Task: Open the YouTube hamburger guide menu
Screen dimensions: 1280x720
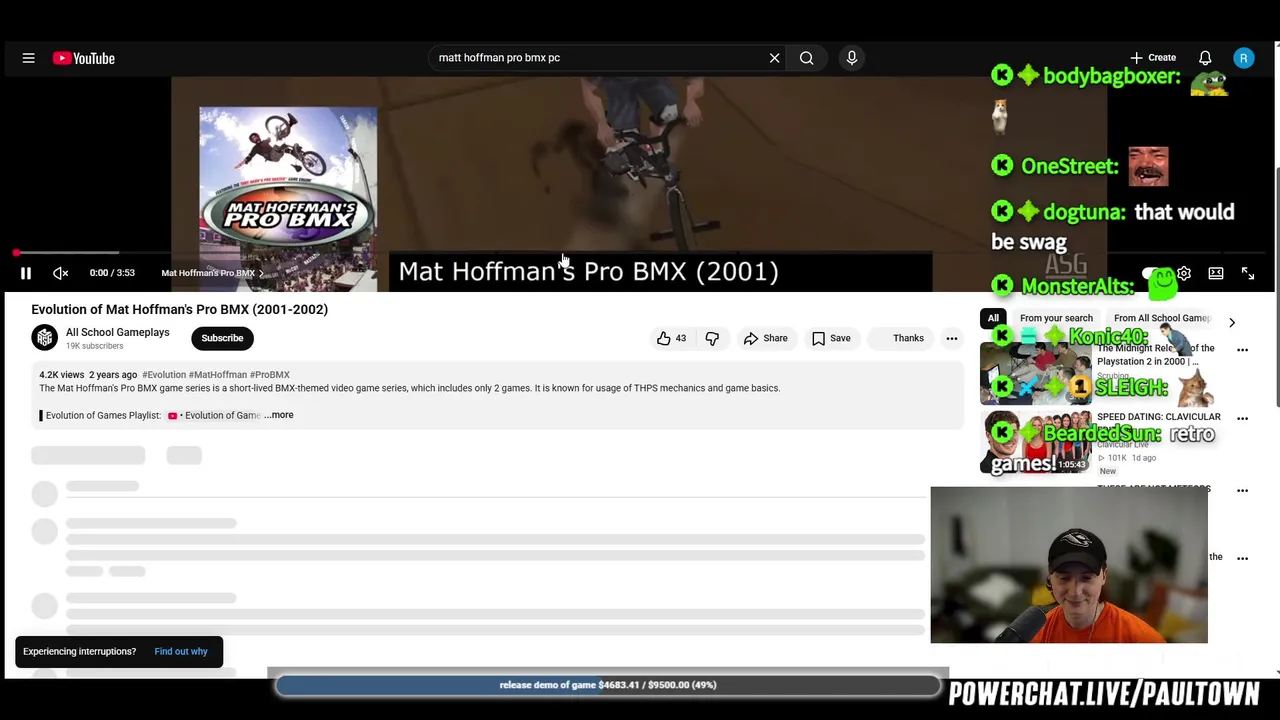Action: 29,58
